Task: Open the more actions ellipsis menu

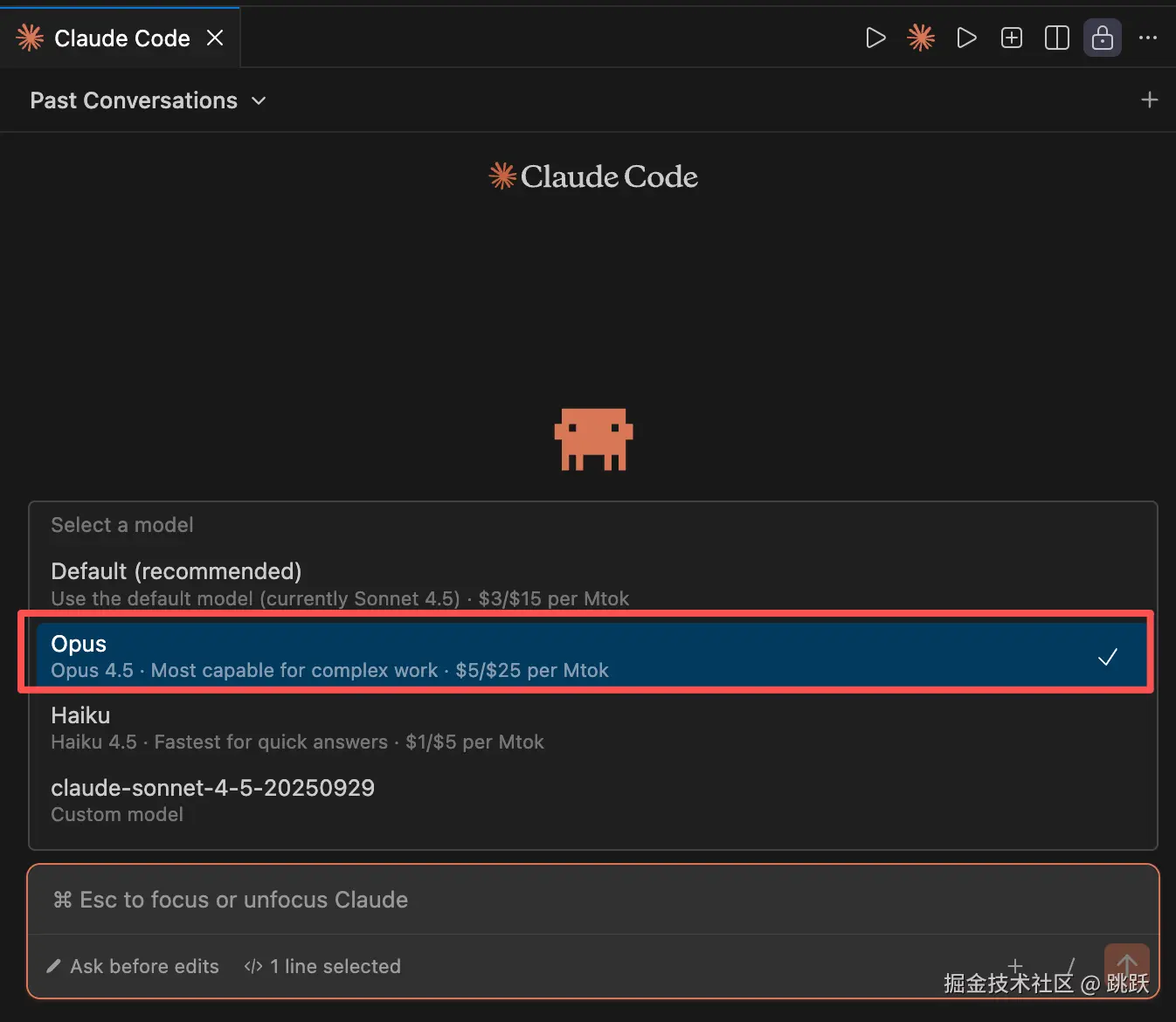Action: click(x=1148, y=38)
